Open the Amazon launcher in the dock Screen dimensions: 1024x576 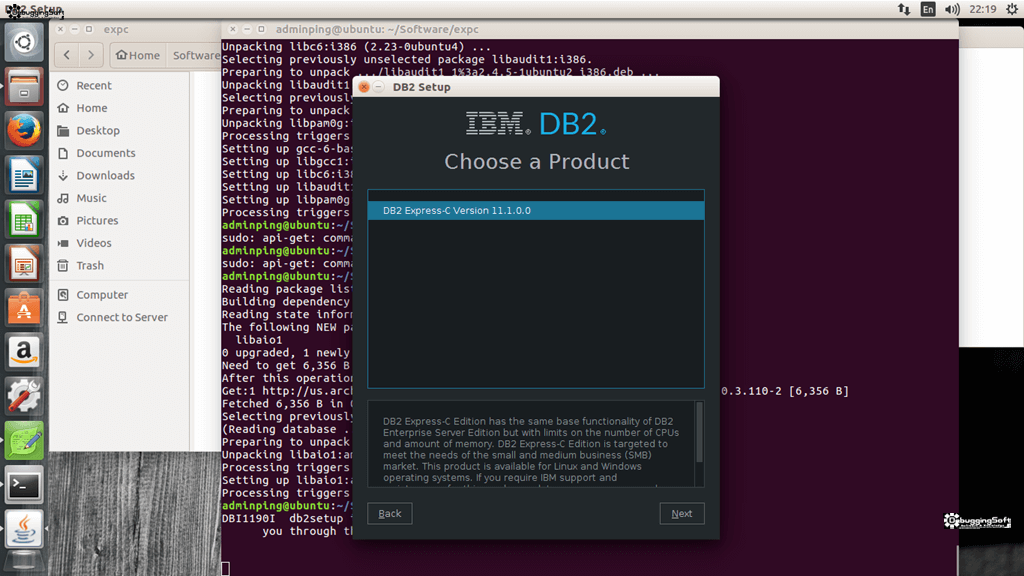tap(24, 353)
